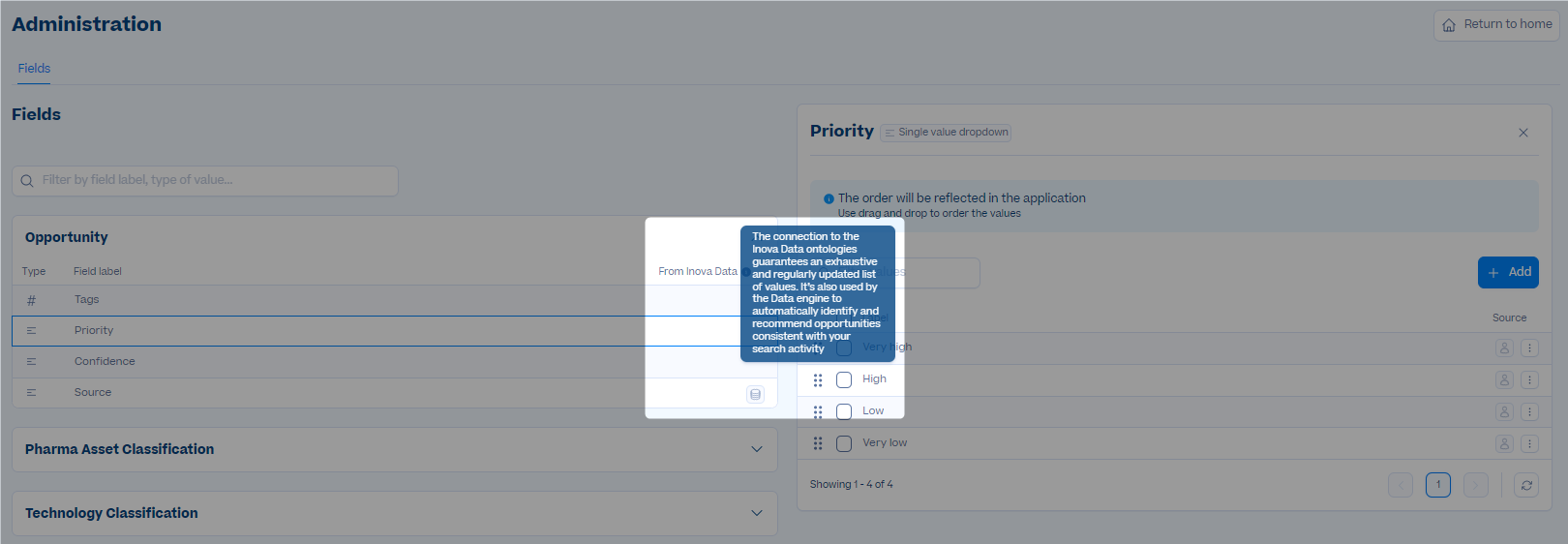Image resolution: width=1568 pixels, height=544 pixels.
Task: Click the refresh icon near pagination
Action: pos(1526,485)
